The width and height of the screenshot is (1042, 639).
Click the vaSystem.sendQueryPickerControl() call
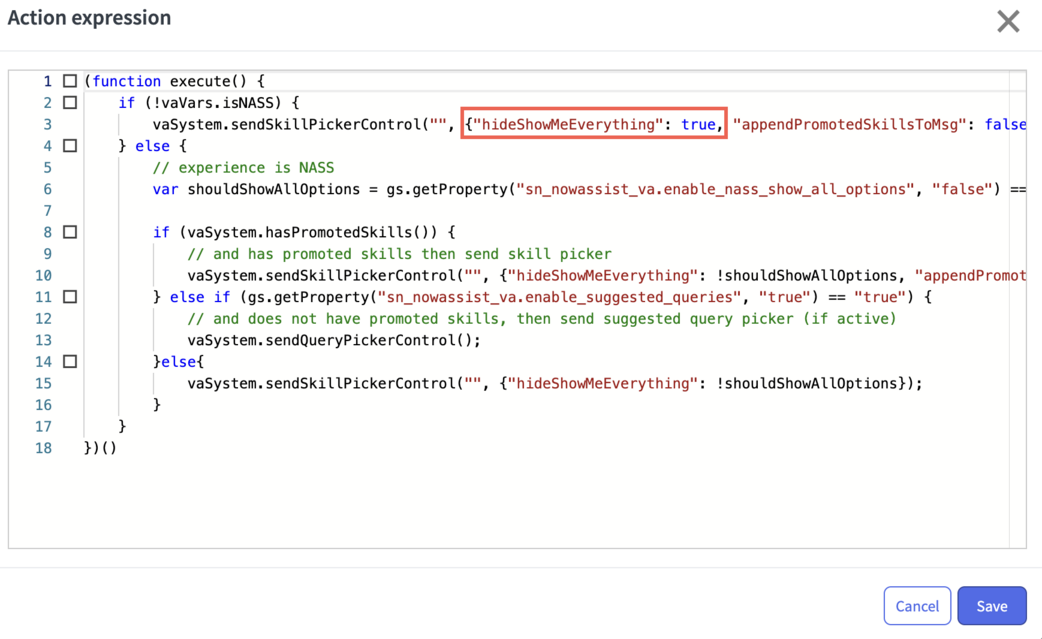pyautogui.click(x=334, y=340)
